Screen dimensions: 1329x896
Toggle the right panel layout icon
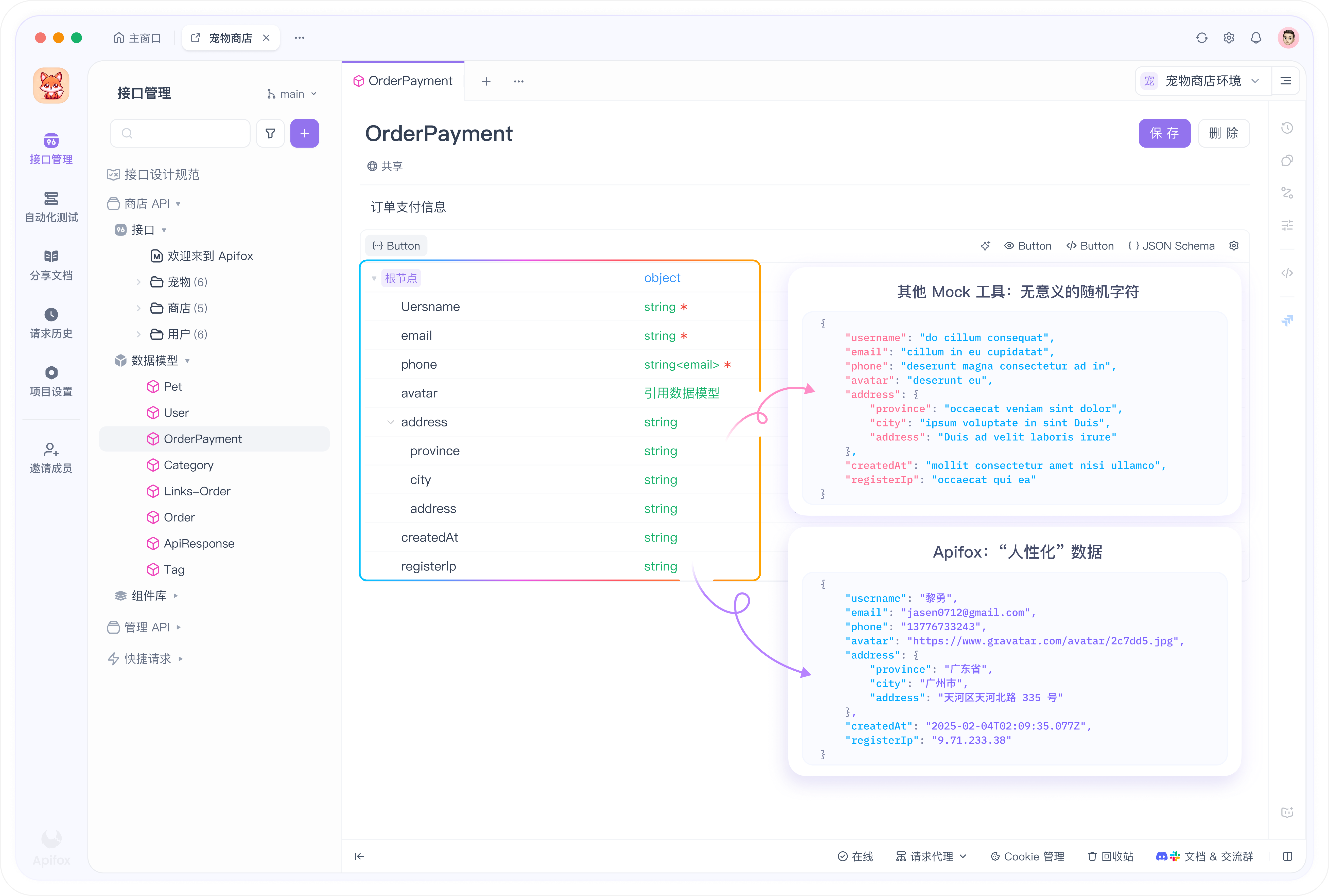point(1287,856)
